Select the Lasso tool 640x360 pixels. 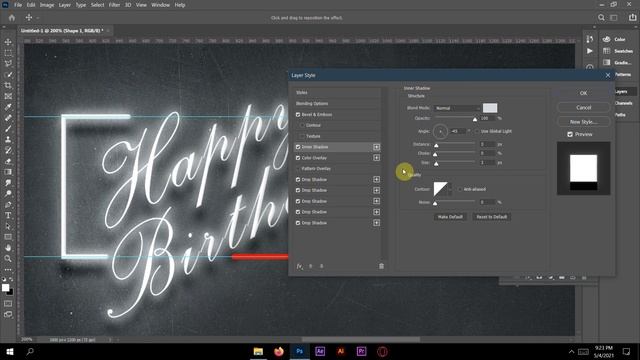coord(8,64)
